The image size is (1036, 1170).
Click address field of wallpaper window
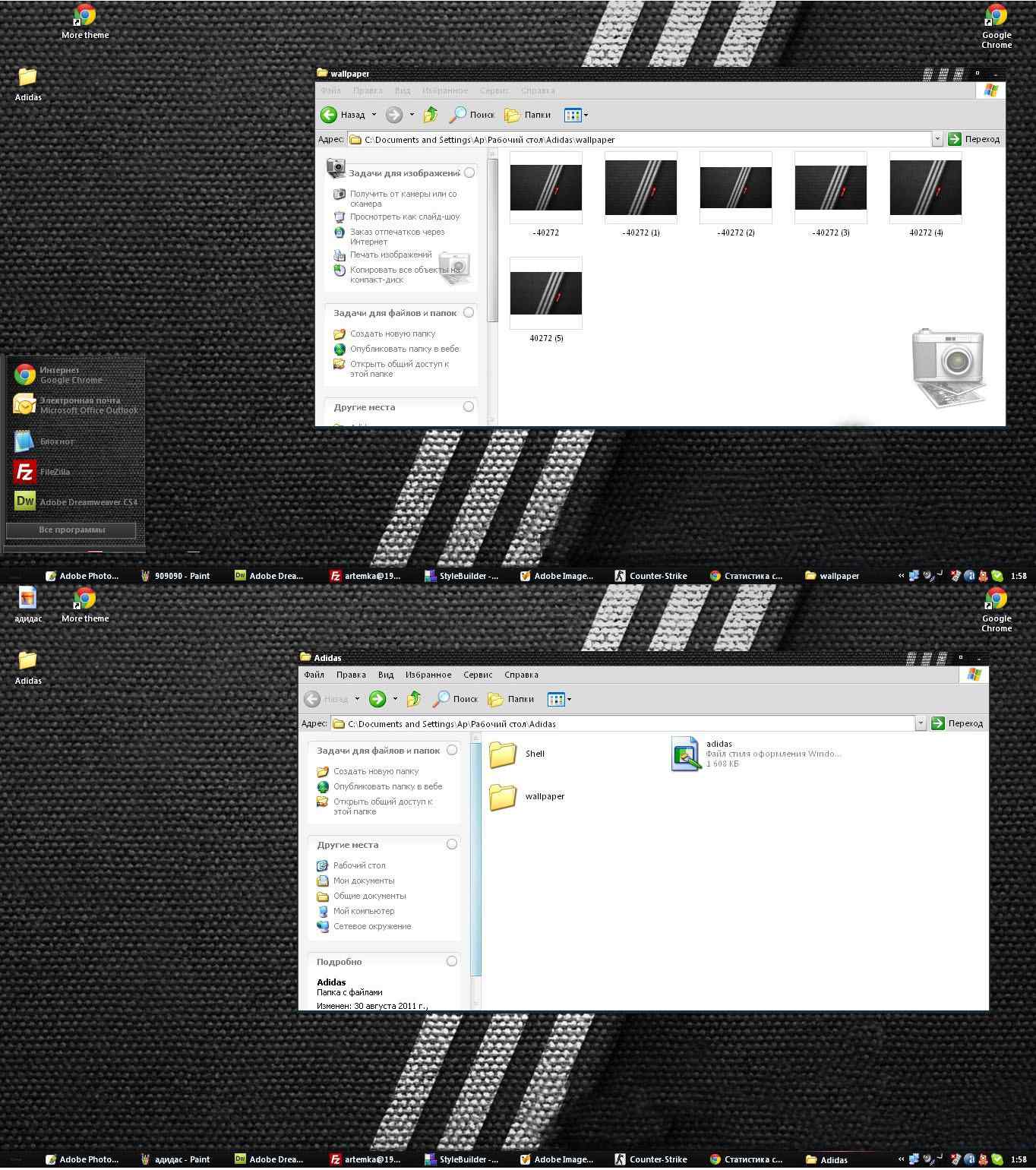(639, 139)
